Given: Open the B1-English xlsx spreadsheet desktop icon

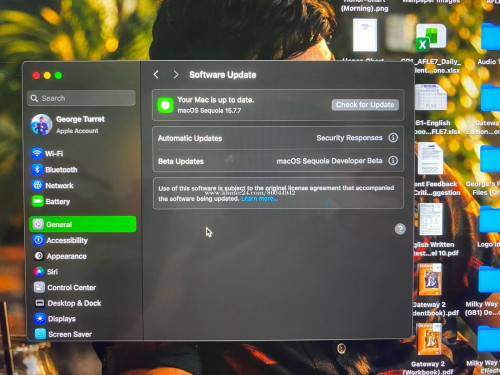Looking at the screenshot, I should 431,97.
